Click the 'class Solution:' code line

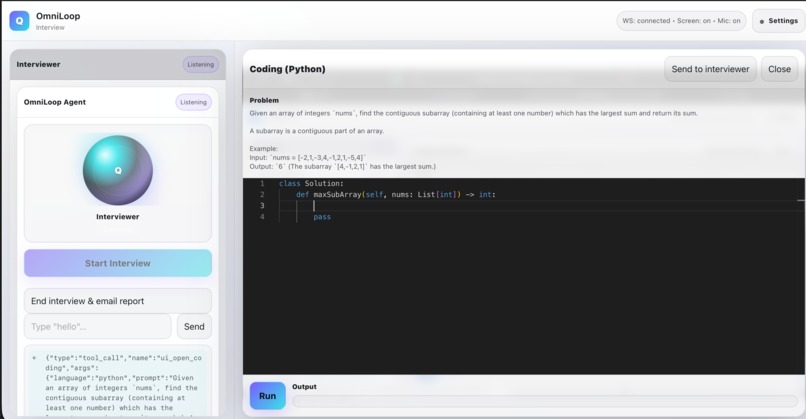pyautogui.click(x=312, y=184)
